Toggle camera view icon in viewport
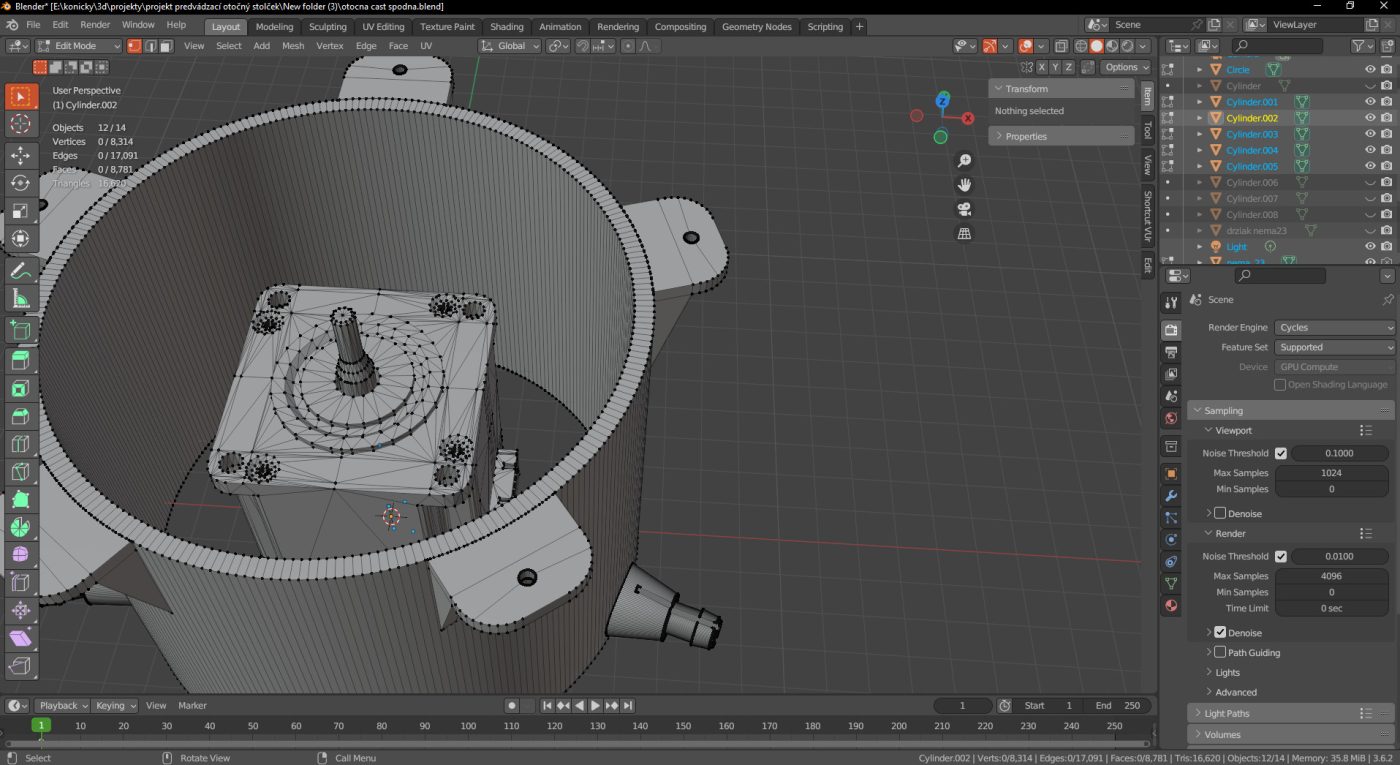This screenshot has height=765, width=1400. click(x=964, y=209)
